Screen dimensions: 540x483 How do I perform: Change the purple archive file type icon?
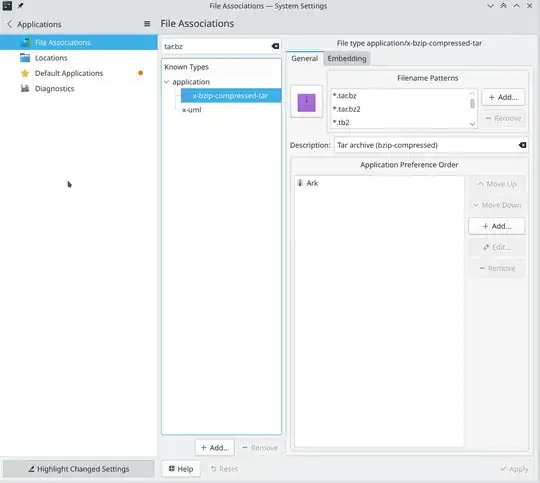pos(307,102)
